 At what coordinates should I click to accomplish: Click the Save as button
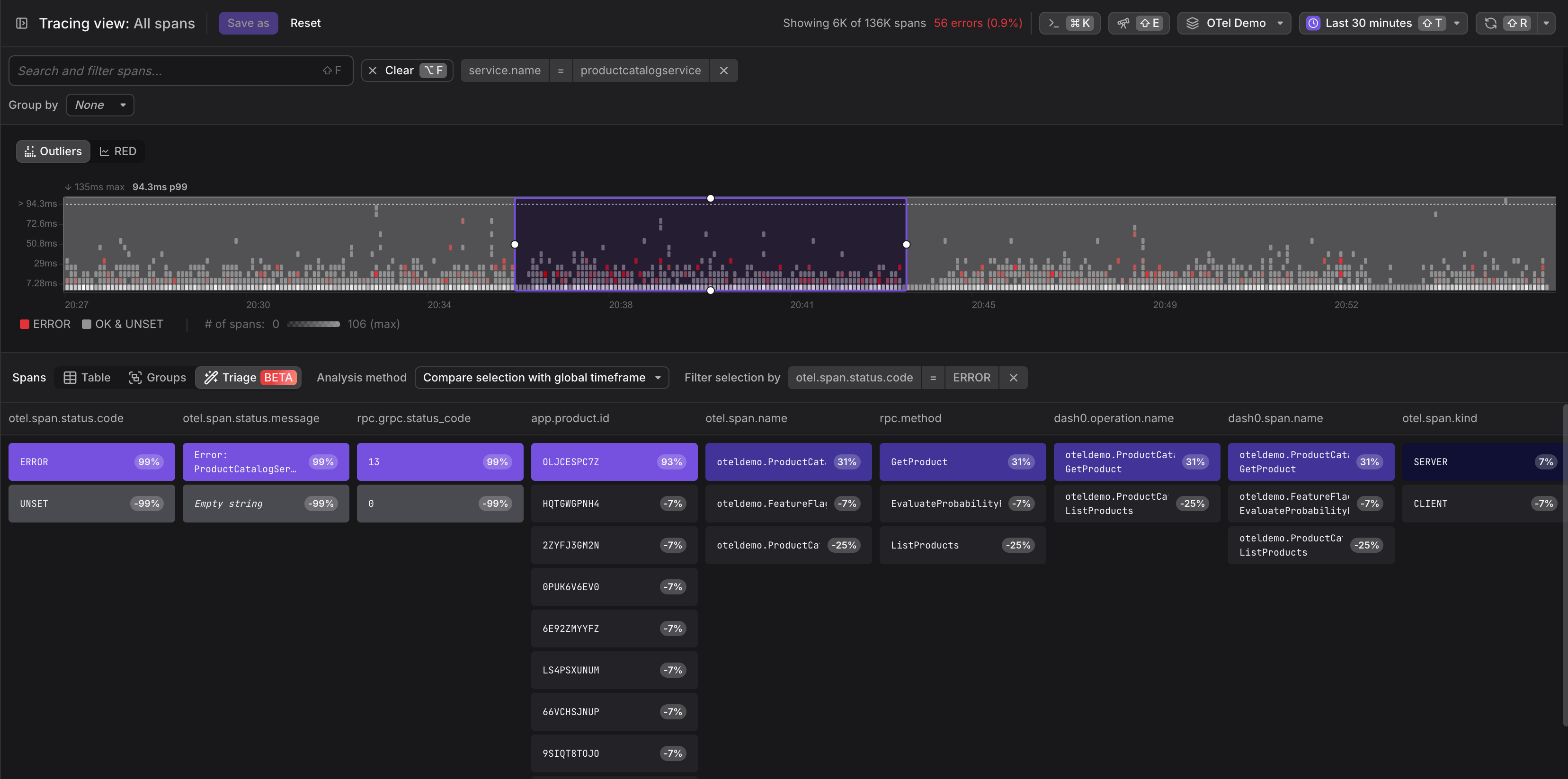click(248, 23)
